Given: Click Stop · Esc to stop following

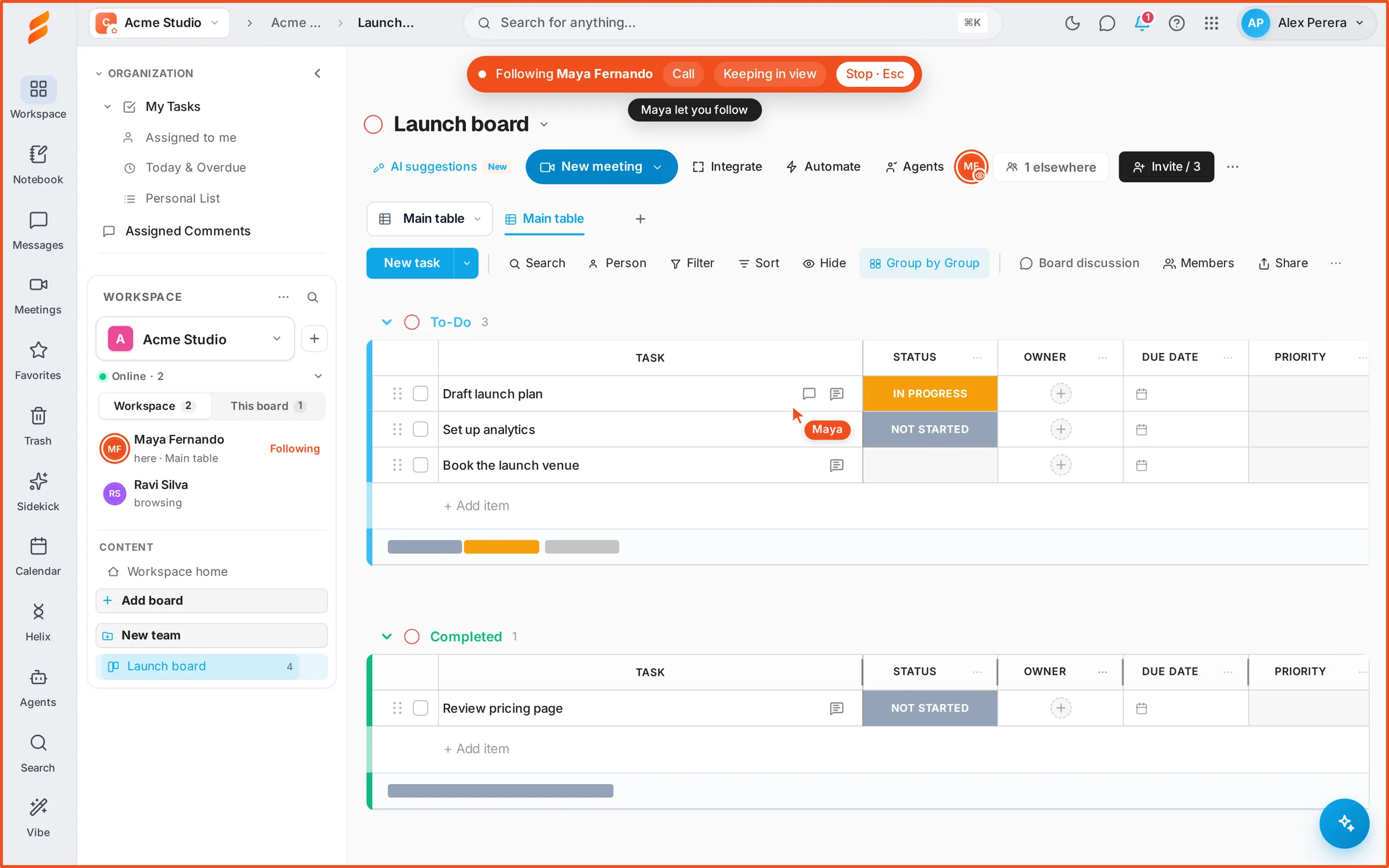Looking at the screenshot, I should (874, 74).
